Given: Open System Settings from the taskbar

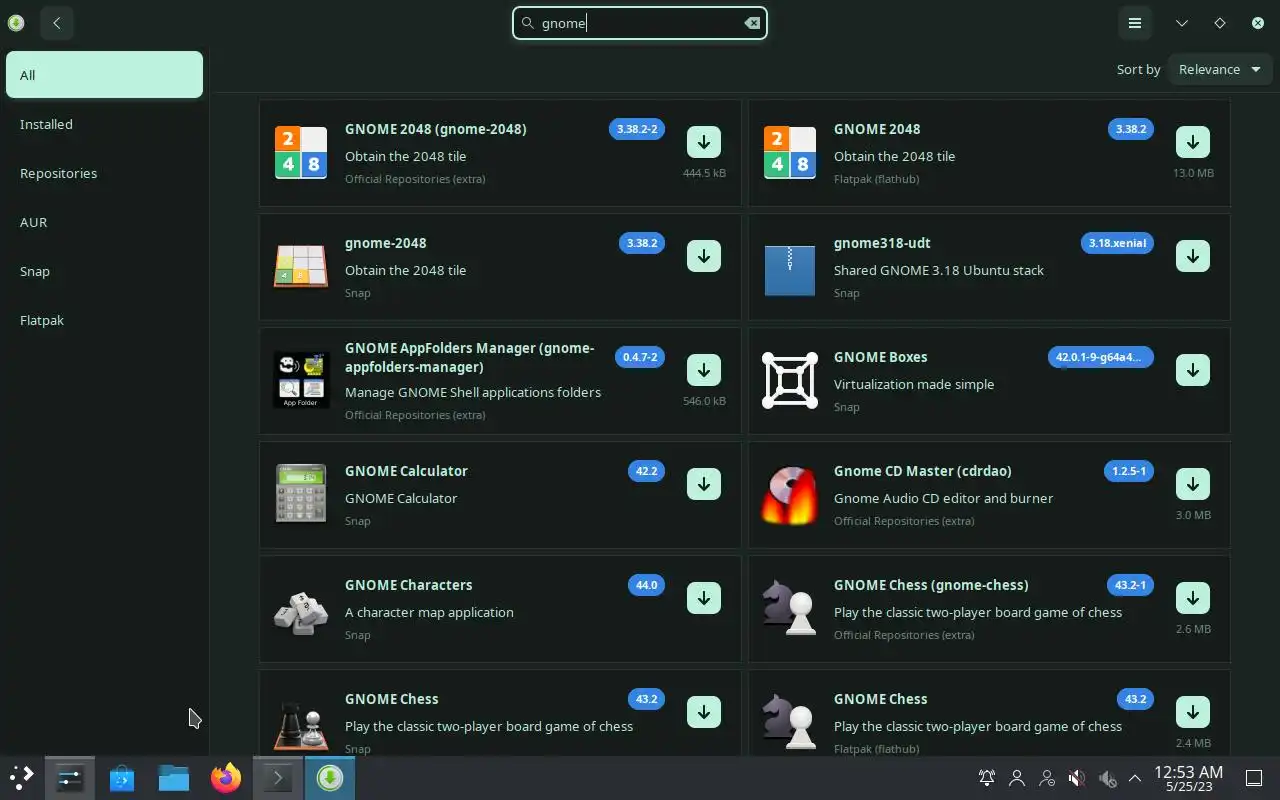Looking at the screenshot, I should coord(70,777).
